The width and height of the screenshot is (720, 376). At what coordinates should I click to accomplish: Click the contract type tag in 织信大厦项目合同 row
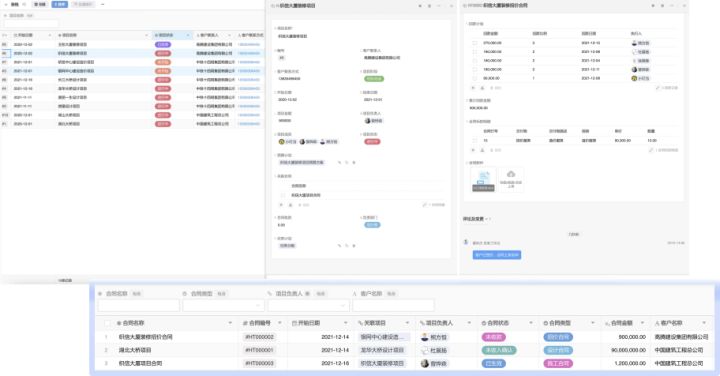click(x=558, y=363)
